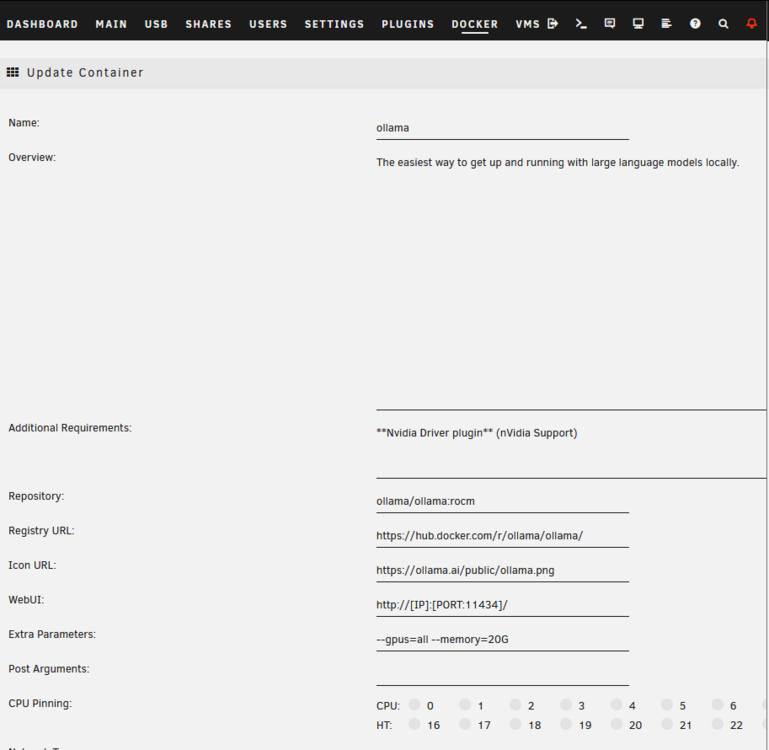This screenshot has width=769, height=750.
Task: Click the Update Container heading text
Action: [x=85, y=73]
